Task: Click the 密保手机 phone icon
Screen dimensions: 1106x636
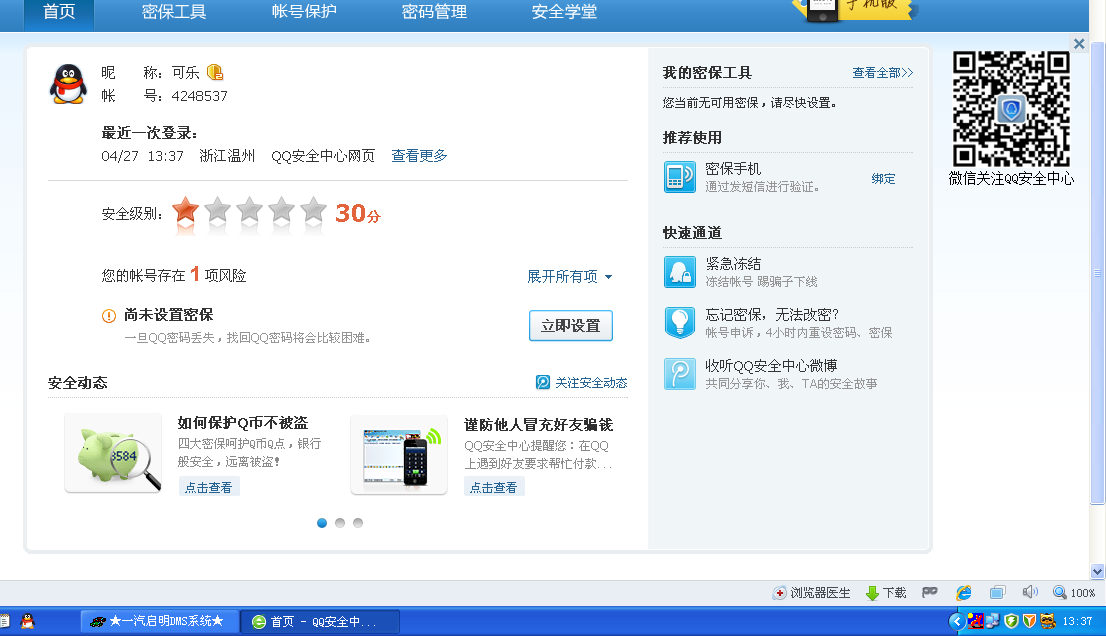Action: (x=679, y=176)
